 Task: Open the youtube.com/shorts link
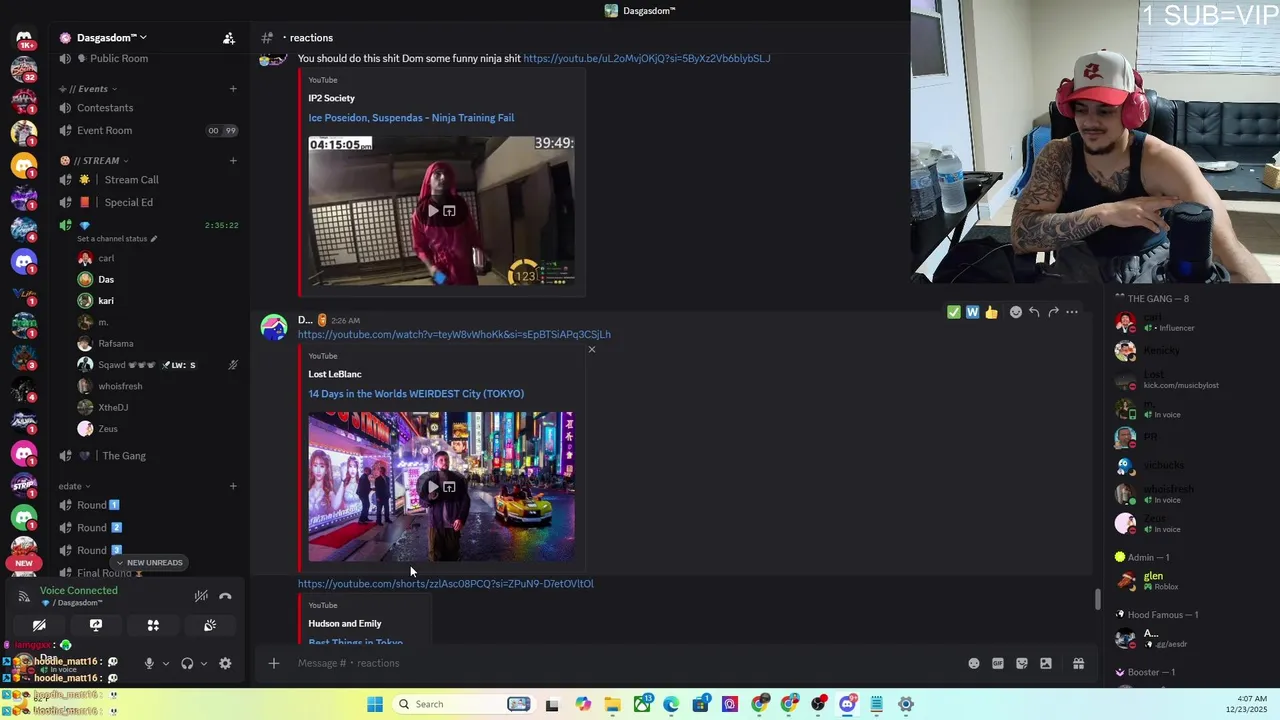pos(446,584)
